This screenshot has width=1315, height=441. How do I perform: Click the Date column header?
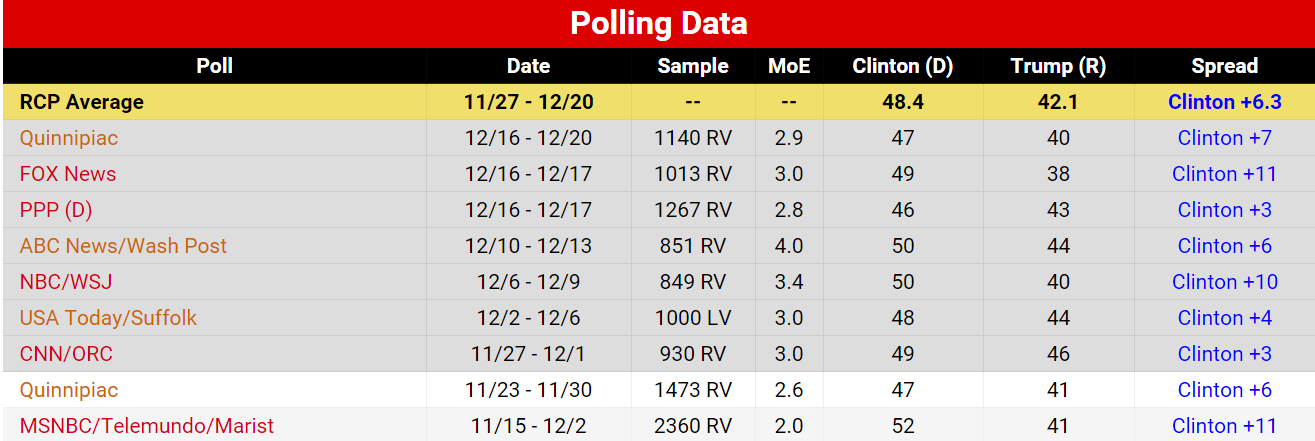tap(528, 66)
